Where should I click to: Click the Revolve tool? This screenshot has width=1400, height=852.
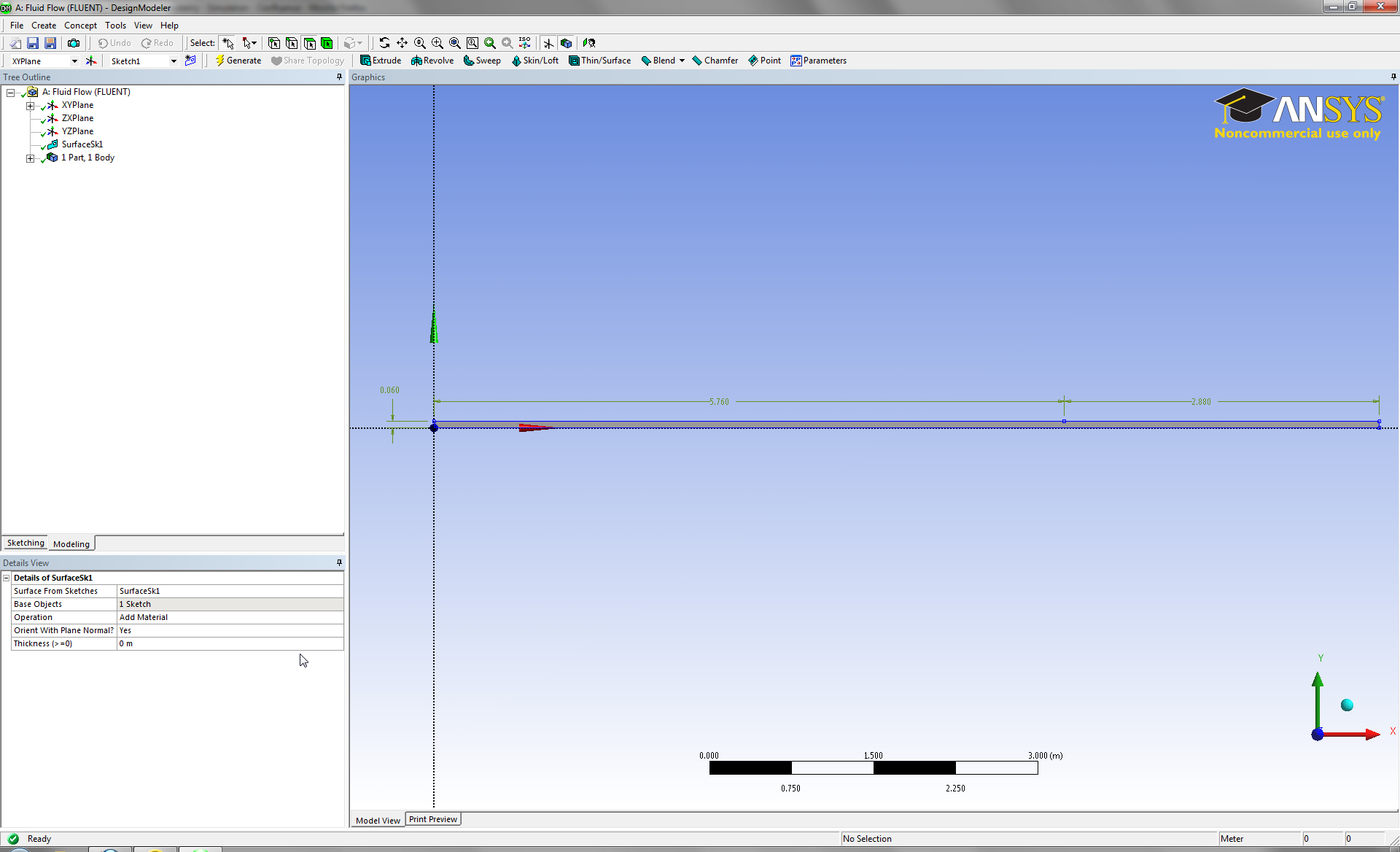coord(432,61)
